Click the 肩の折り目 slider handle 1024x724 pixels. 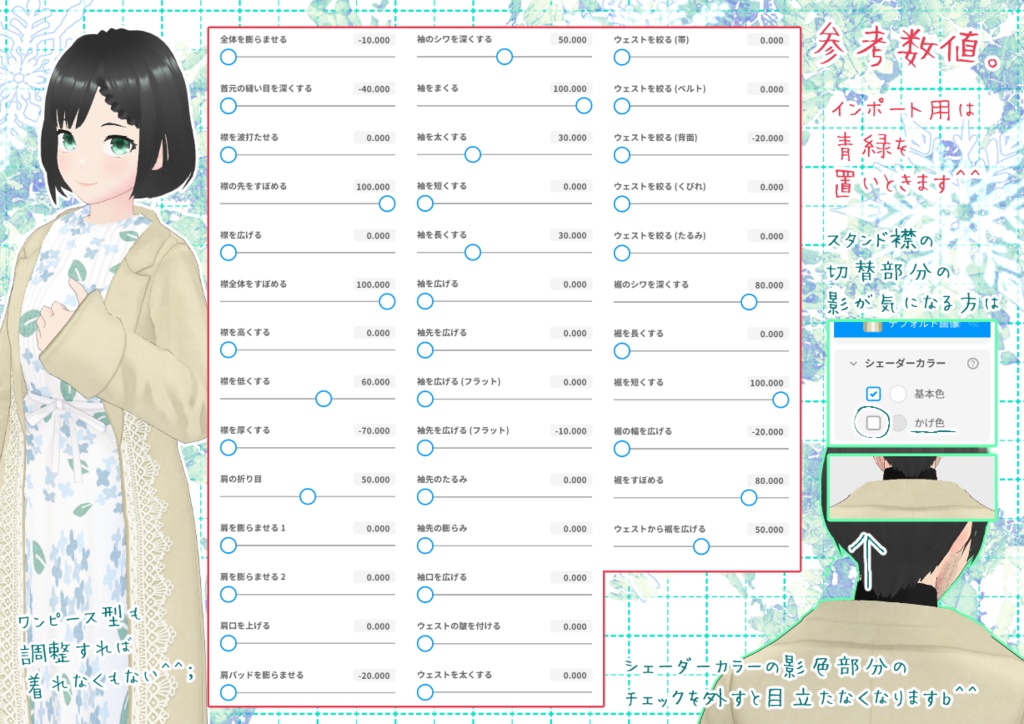point(308,497)
